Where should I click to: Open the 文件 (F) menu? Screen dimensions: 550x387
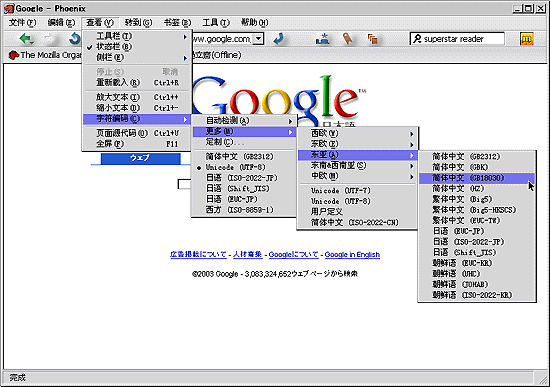(x=22, y=23)
